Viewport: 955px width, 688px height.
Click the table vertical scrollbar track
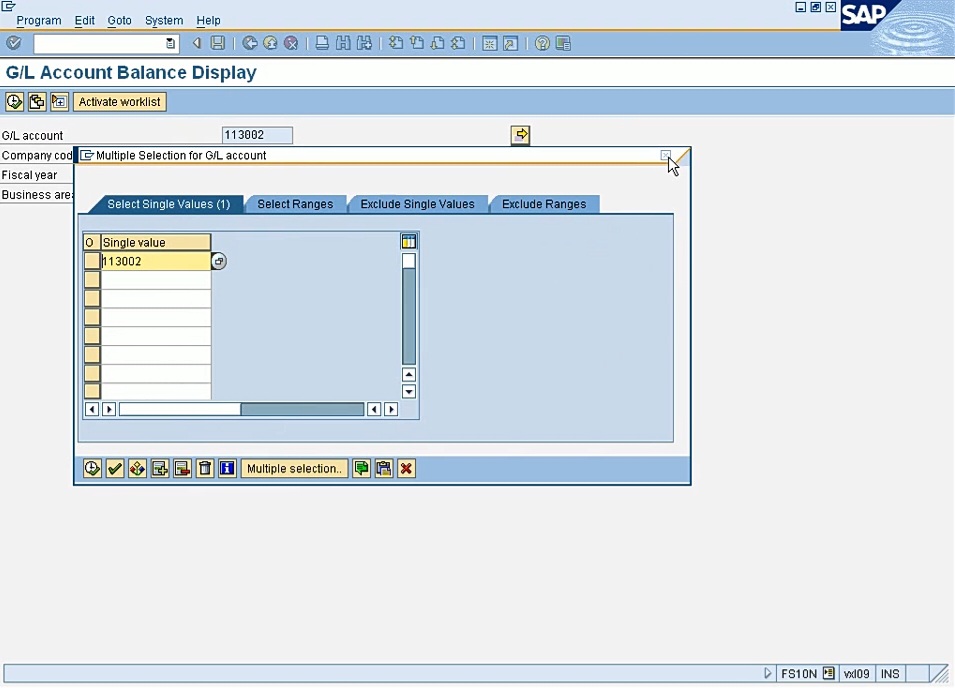point(409,309)
